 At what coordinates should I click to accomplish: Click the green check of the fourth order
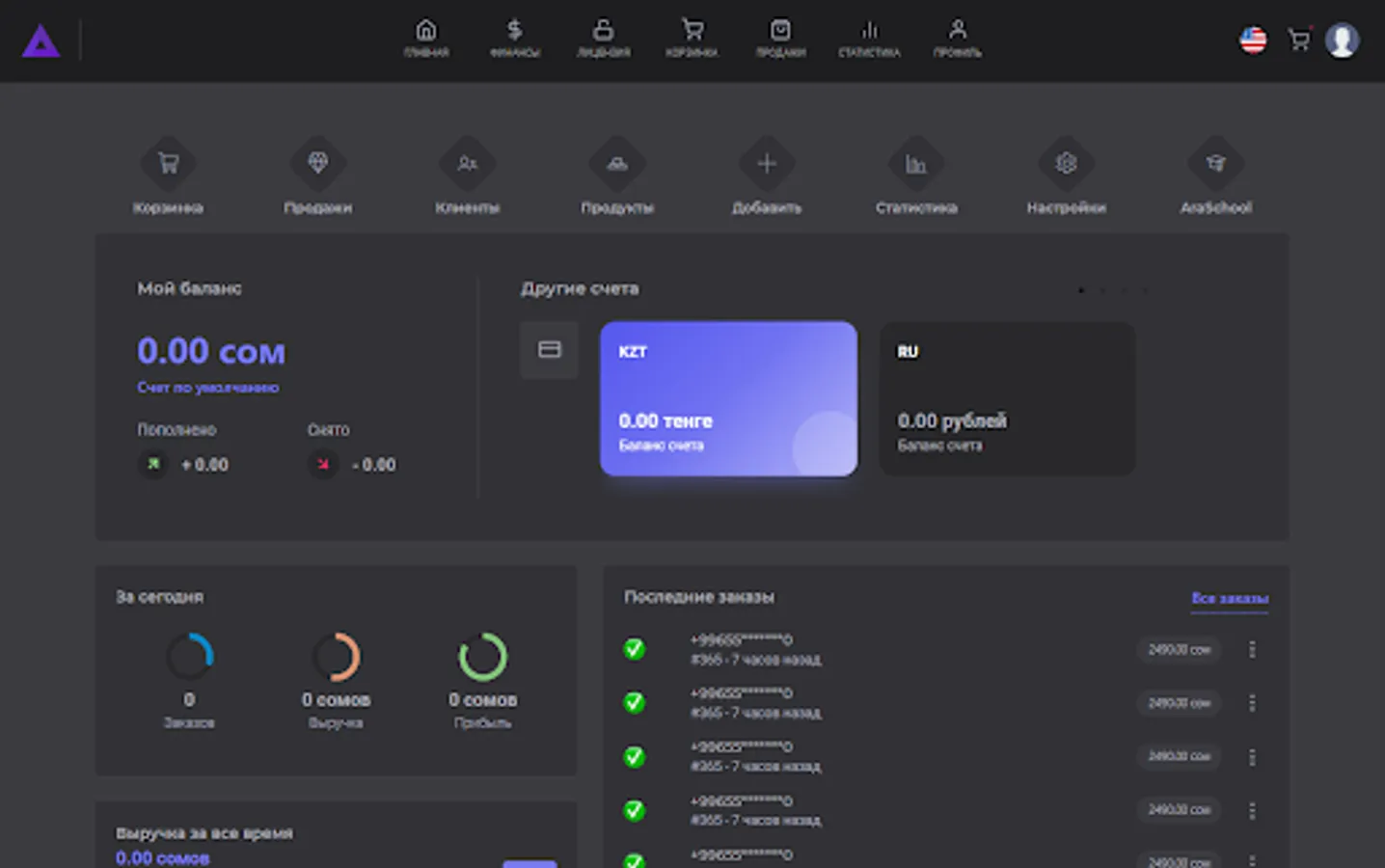click(x=634, y=810)
